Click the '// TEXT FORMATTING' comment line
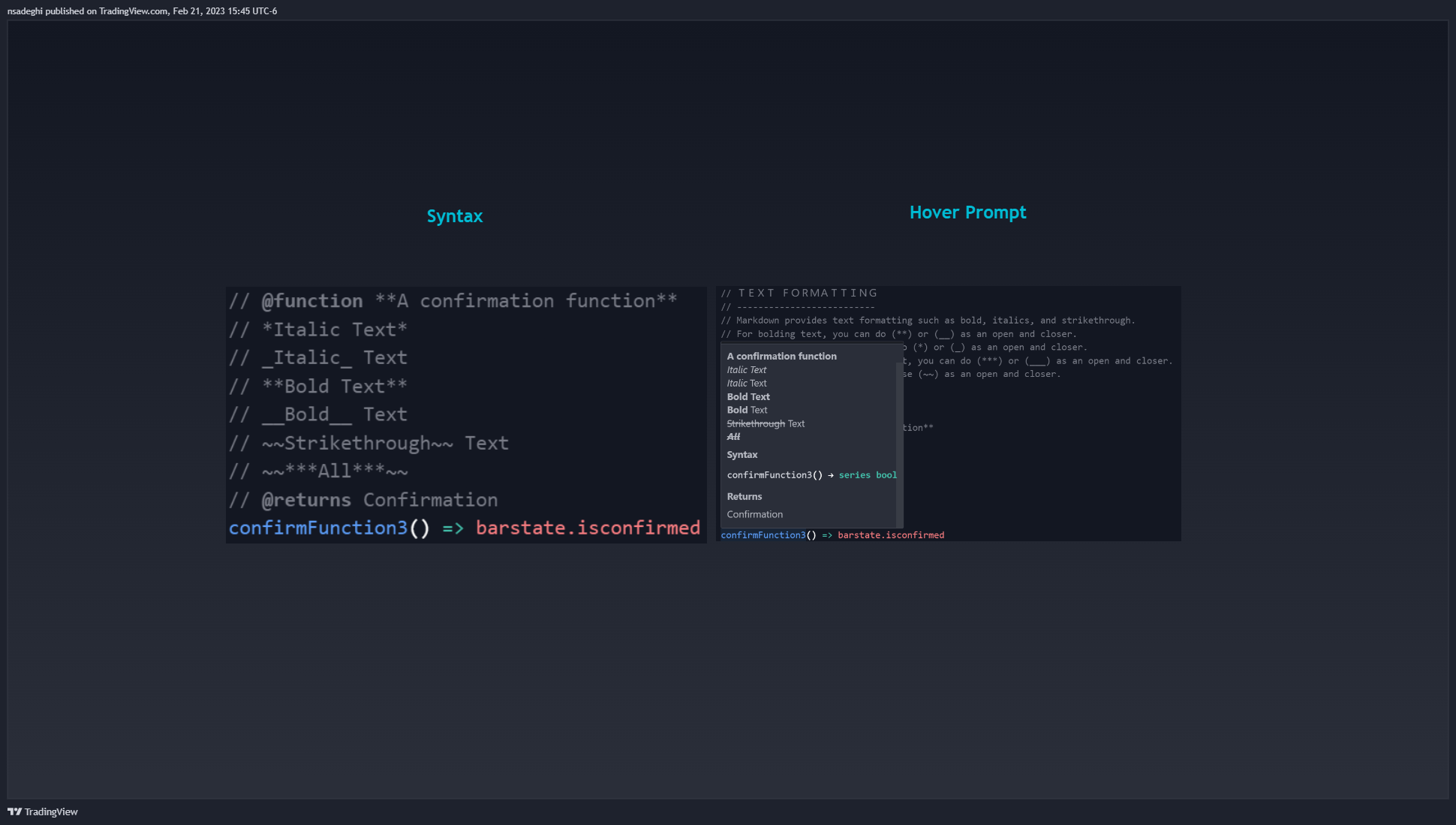This screenshot has height=825, width=1456. [x=799, y=294]
